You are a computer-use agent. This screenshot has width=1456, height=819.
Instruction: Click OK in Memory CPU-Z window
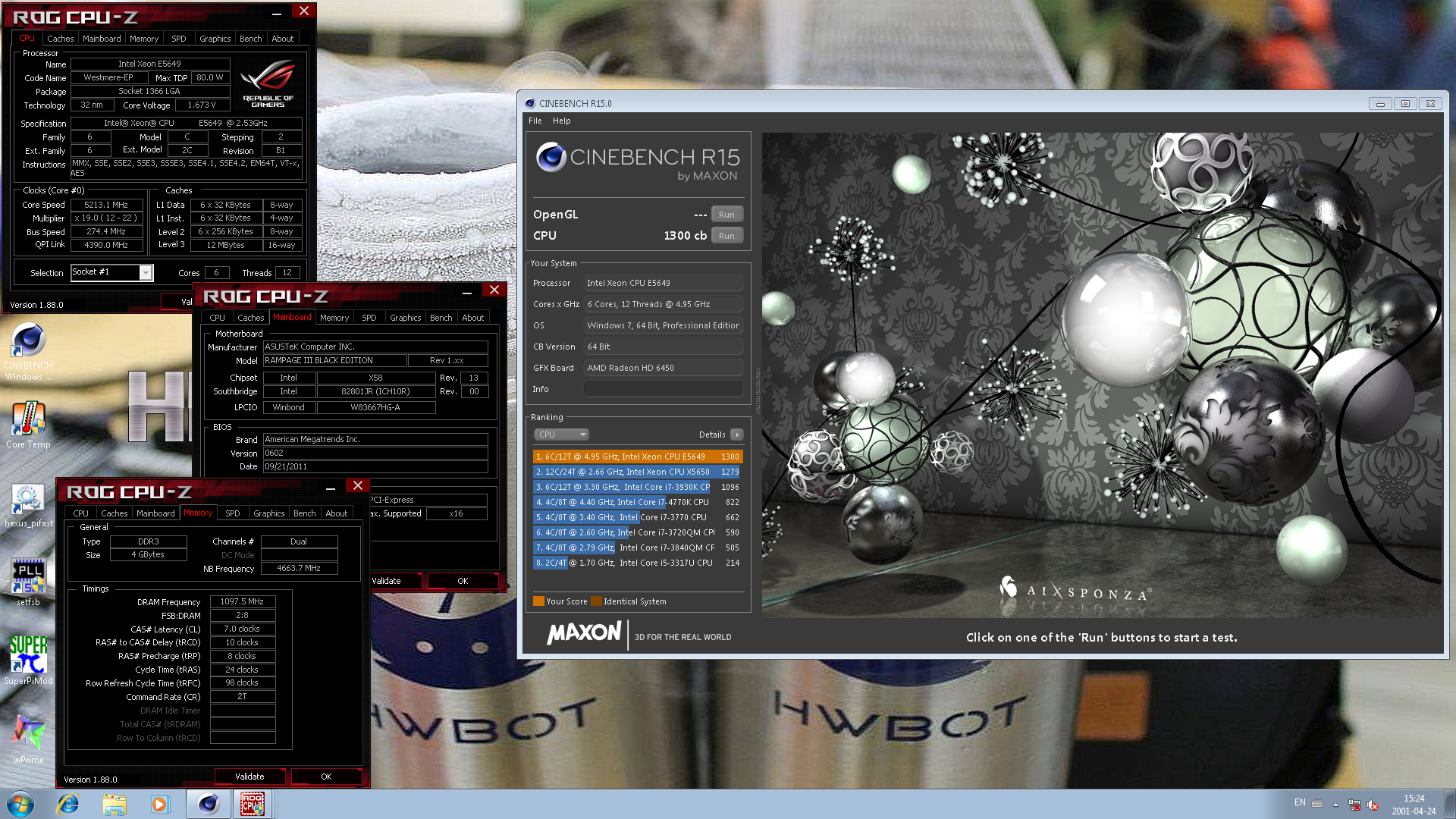pyautogui.click(x=326, y=777)
